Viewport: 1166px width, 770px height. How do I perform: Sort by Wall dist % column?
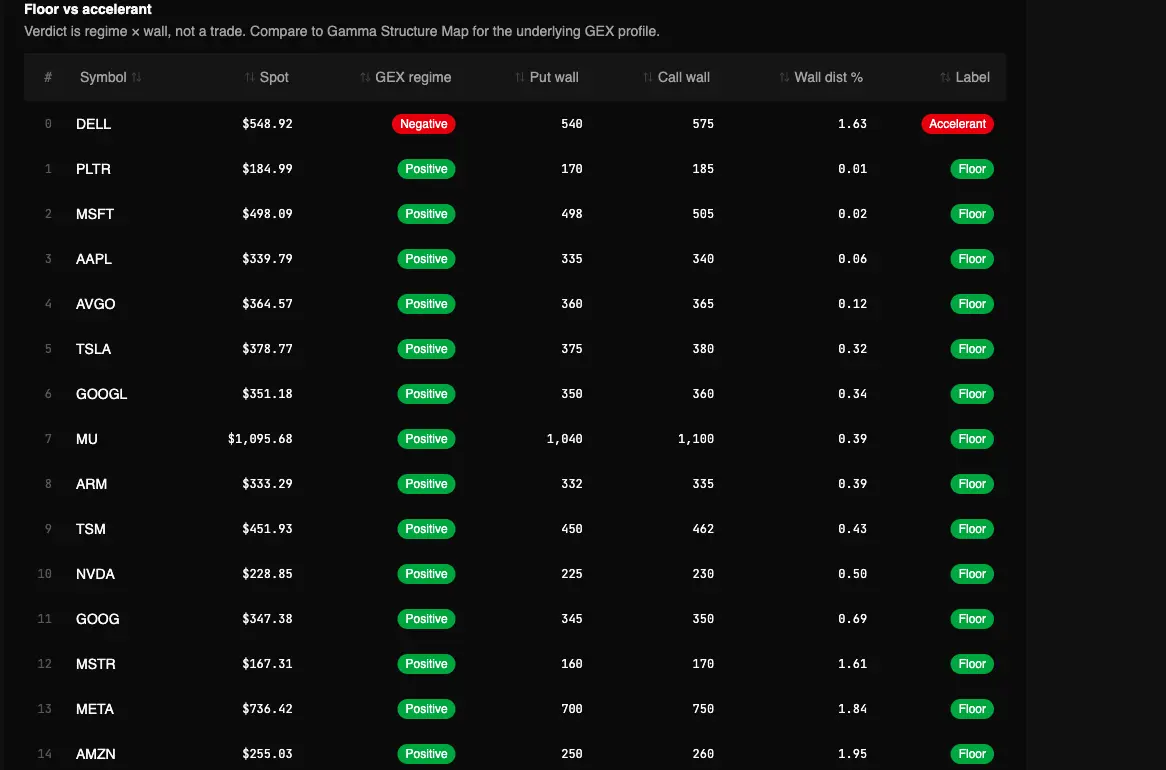[821, 77]
